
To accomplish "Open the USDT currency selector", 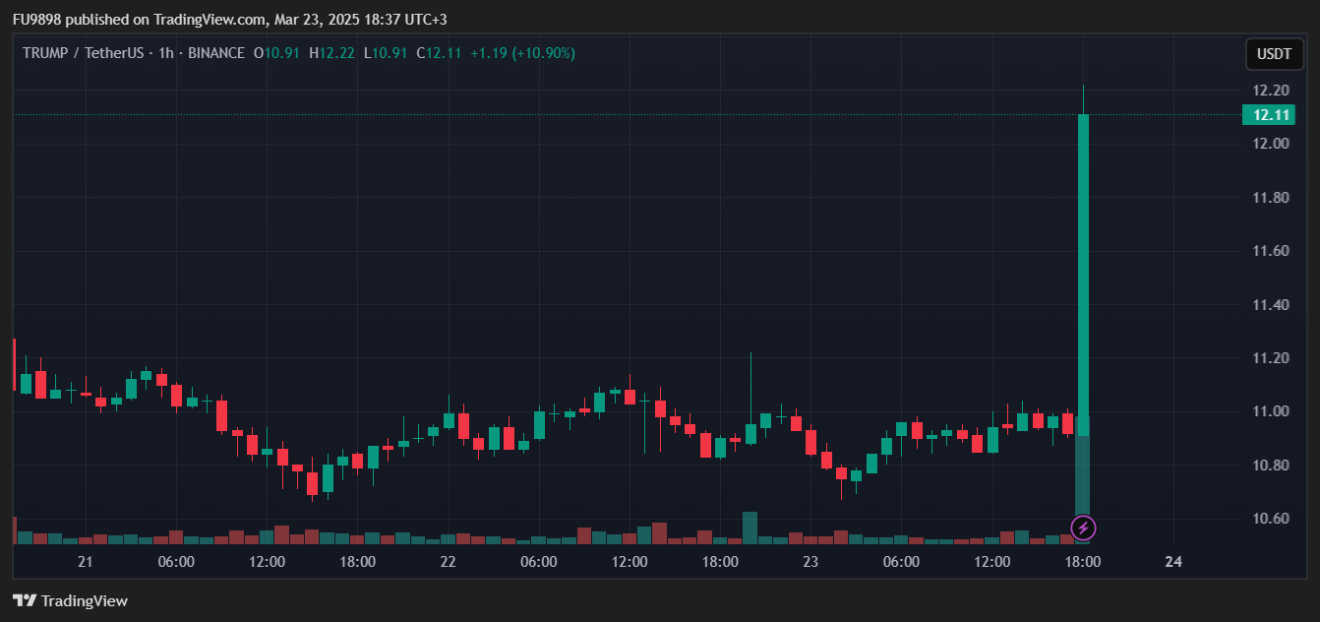I will 1274,54.
